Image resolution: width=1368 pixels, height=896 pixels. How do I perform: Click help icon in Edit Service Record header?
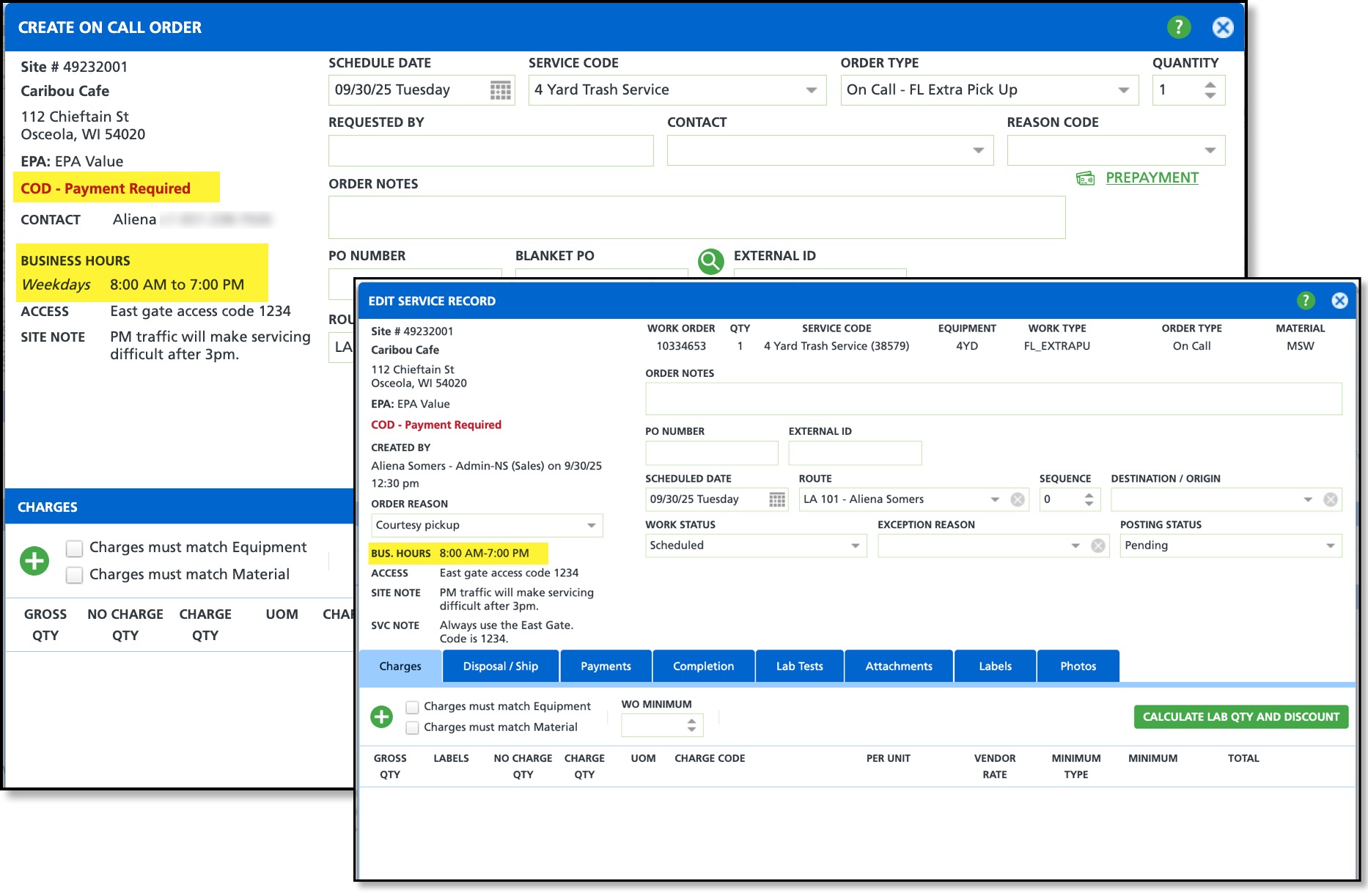point(1305,301)
